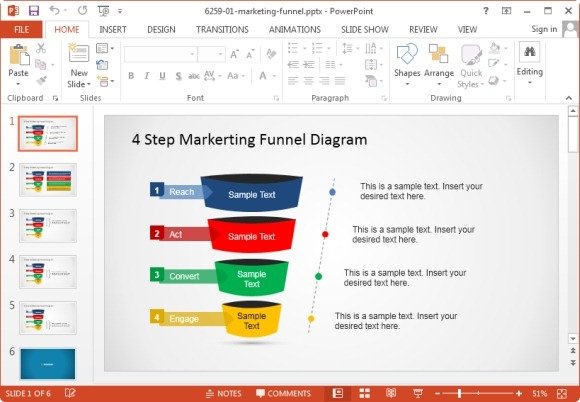Click the Format Painter brush icon
580x402 pixels.
[x=41, y=80]
